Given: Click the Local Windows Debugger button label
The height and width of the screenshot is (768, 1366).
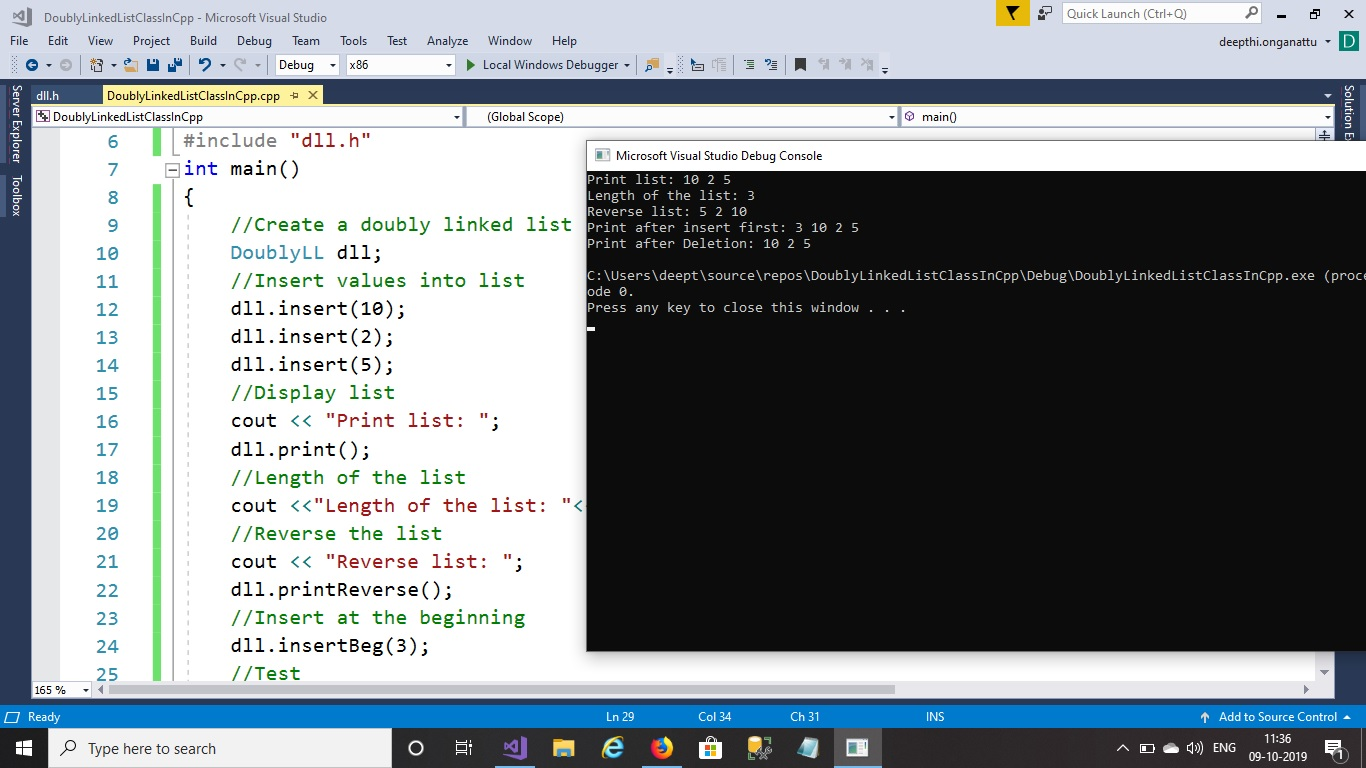Looking at the screenshot, I should pyautogui.click(x=550, y=65).
